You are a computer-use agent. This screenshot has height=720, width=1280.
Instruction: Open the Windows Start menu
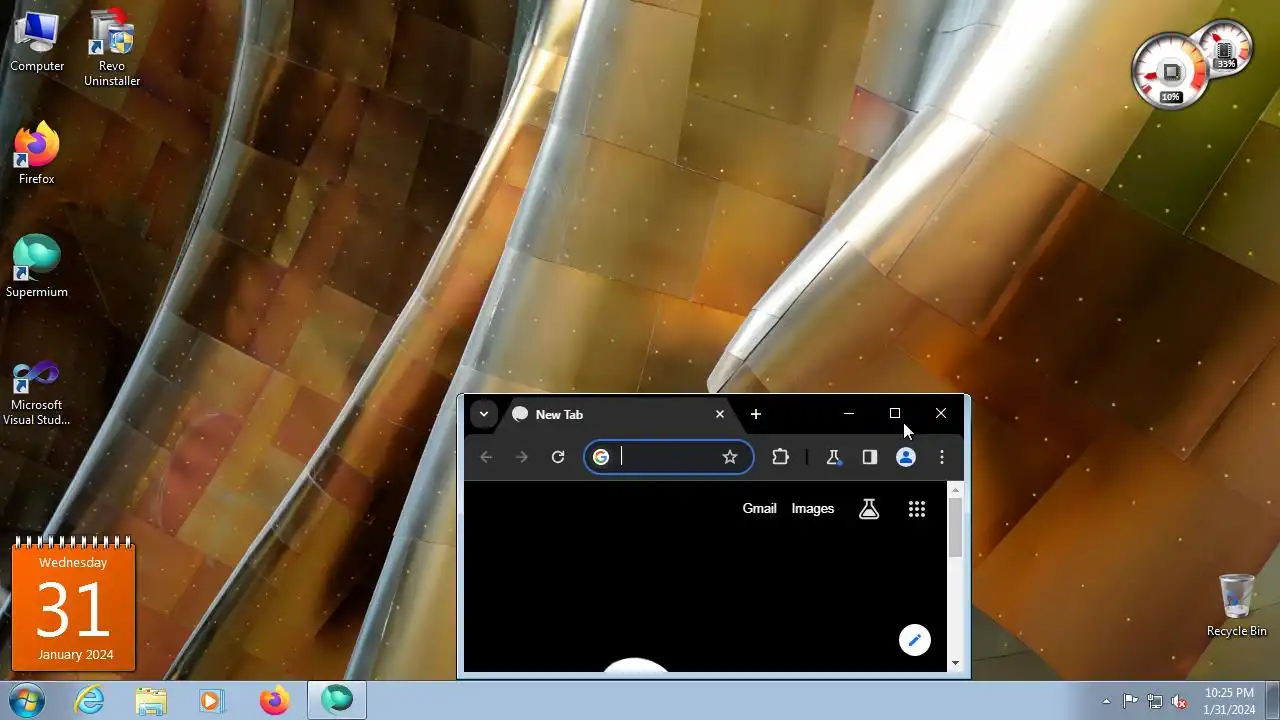26,700
